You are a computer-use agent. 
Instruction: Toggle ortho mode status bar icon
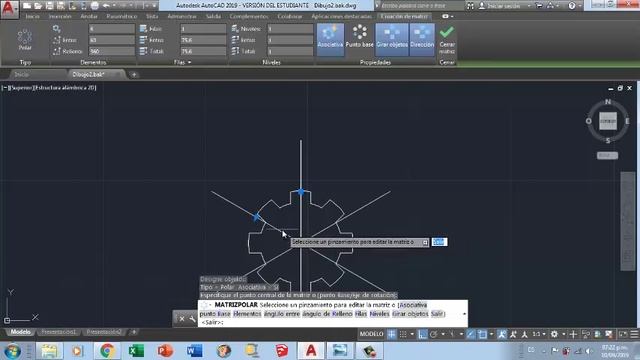pyautogui.click(x=422, y=334)
